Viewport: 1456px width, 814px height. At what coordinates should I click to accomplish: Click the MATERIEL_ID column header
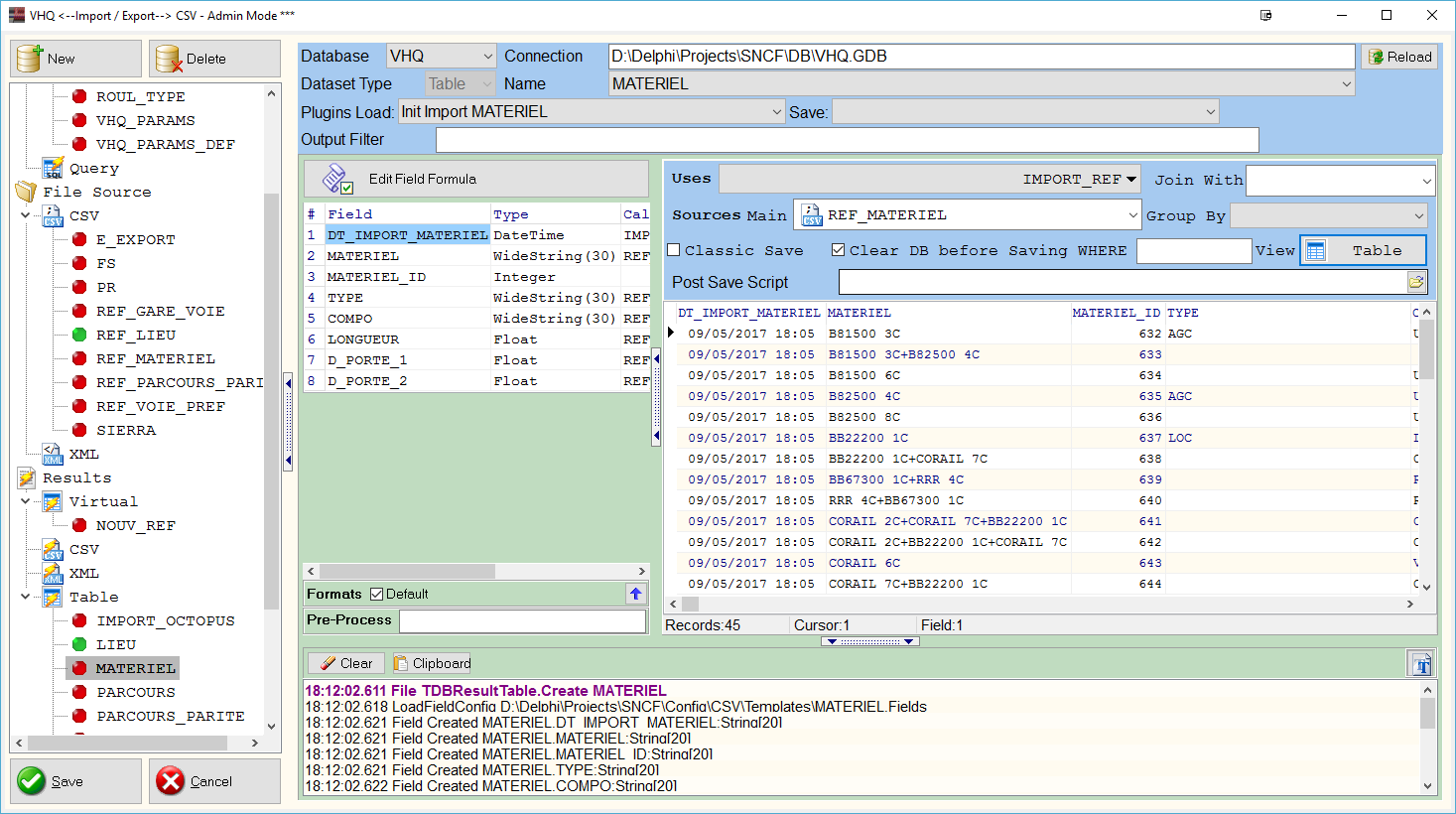tap(1116, 313)
